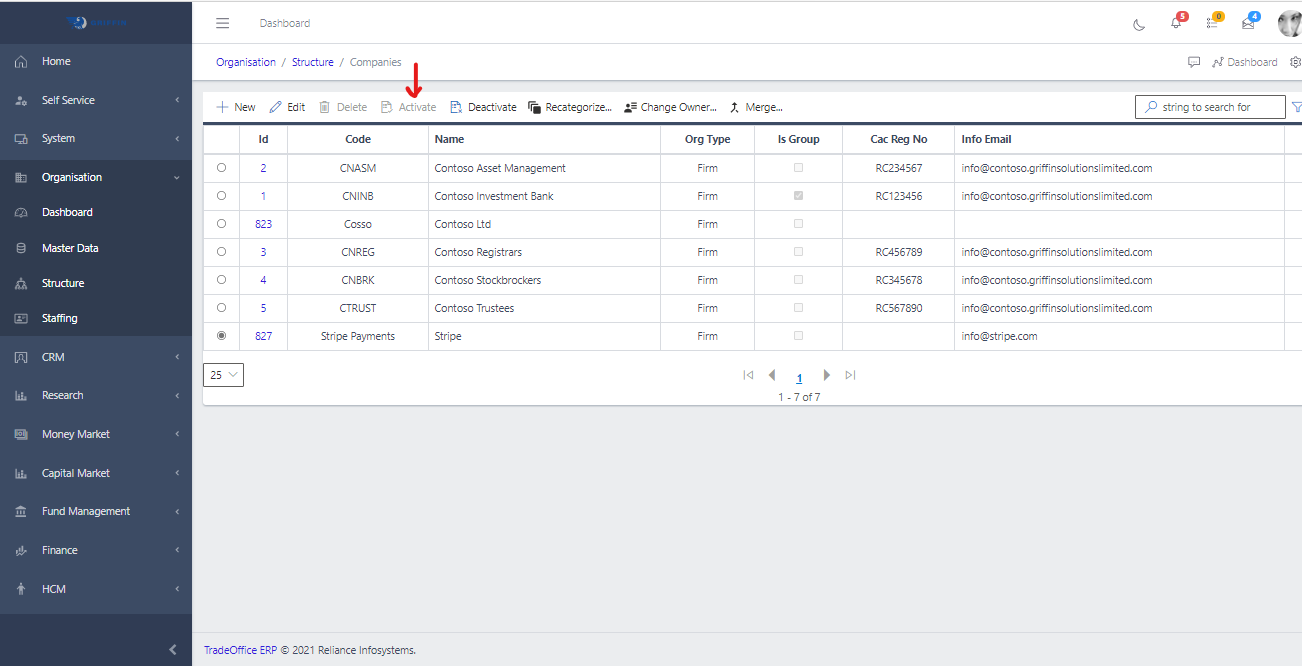Open the mail messages icon

pyautogui.click(x=1248, y=23)
